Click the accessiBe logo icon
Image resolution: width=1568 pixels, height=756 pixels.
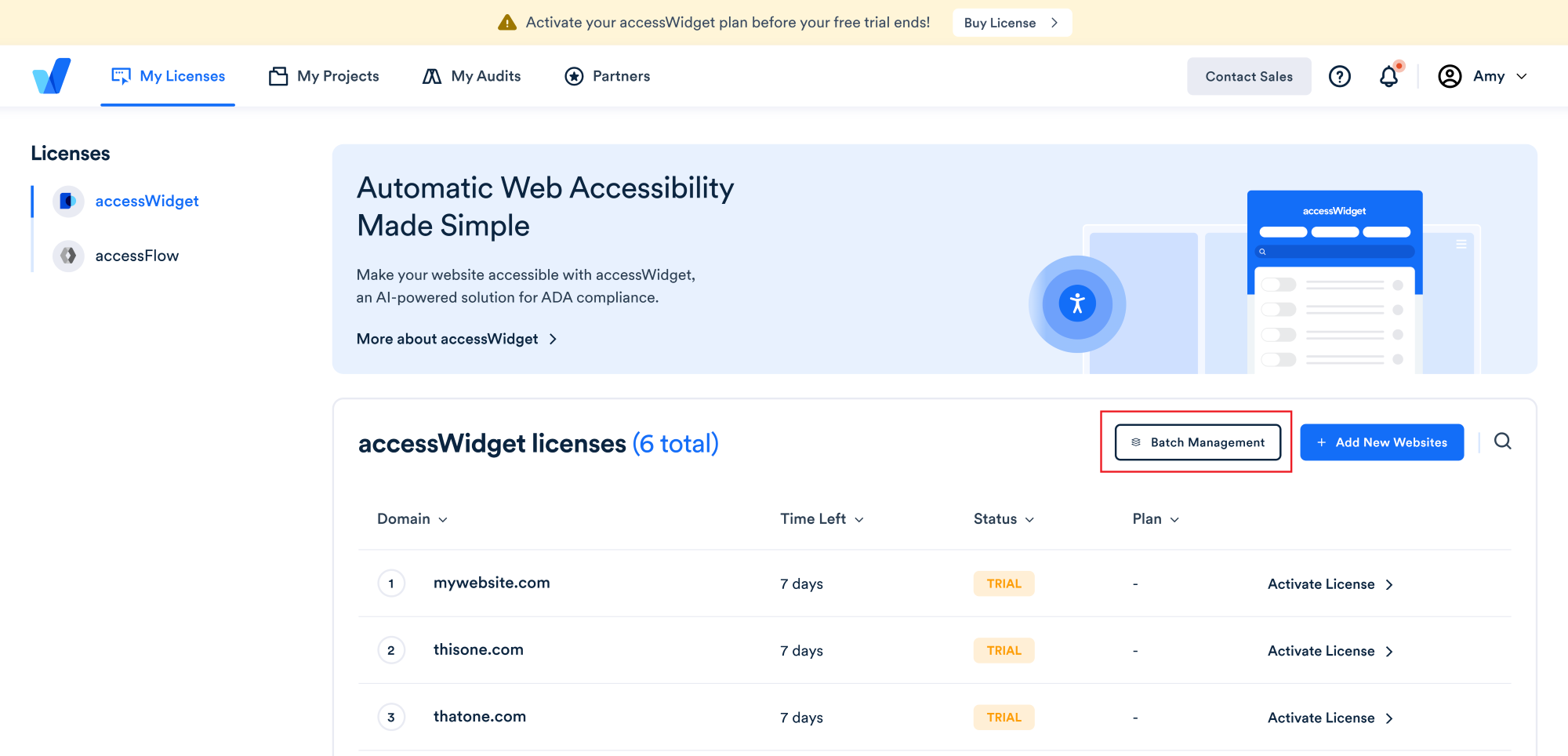click(52, 76)
